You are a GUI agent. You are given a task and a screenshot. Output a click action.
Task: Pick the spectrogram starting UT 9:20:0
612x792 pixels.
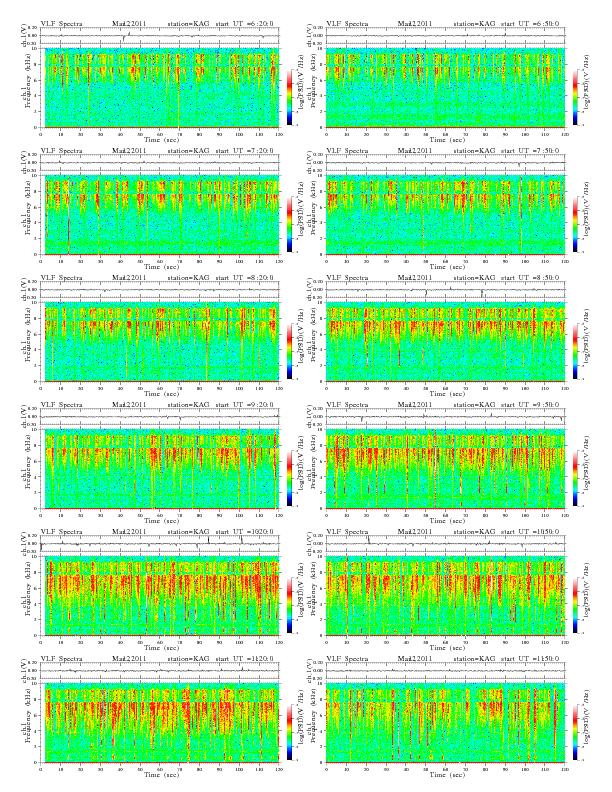point(160,469)
